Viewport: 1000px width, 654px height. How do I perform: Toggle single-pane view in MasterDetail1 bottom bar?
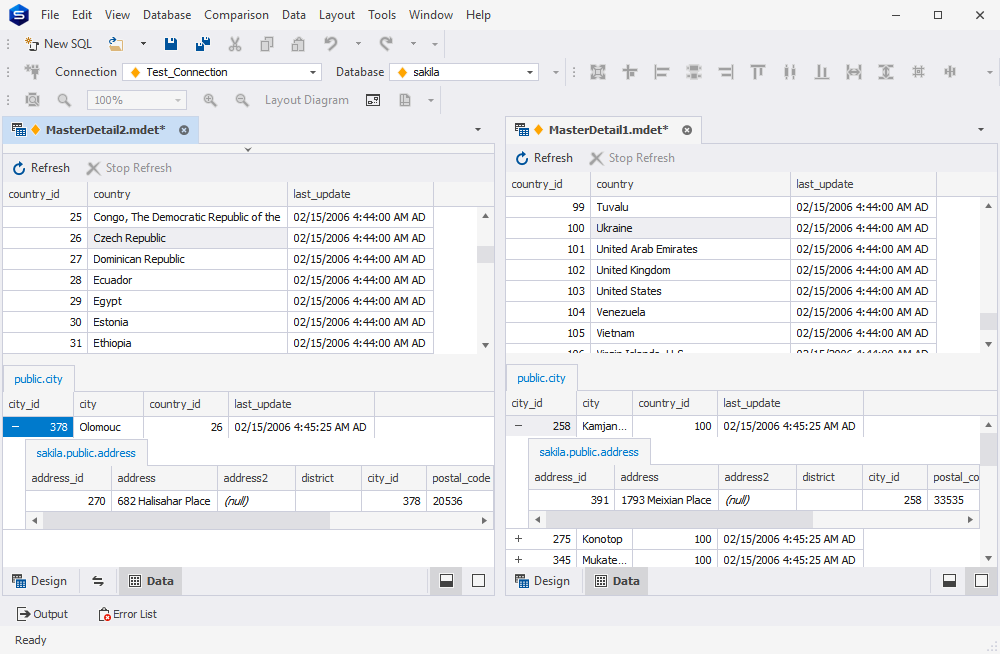[x=982, y=581]
